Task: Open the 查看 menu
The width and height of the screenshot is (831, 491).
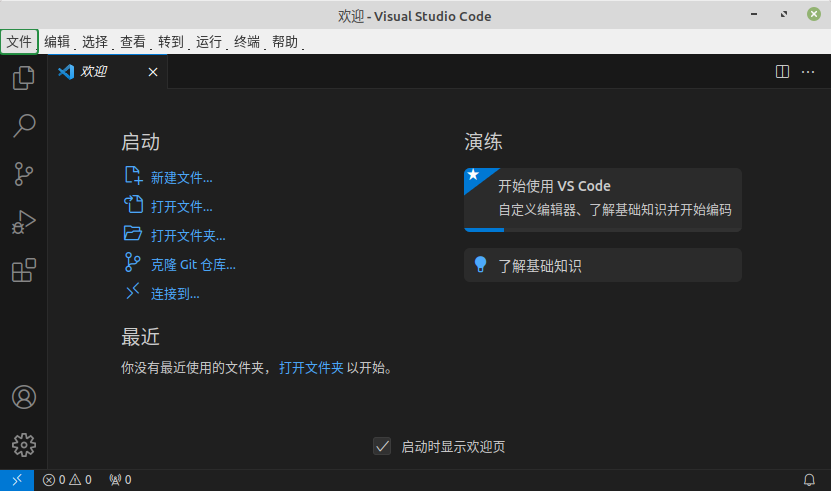Action: click(x=133, y=41)
